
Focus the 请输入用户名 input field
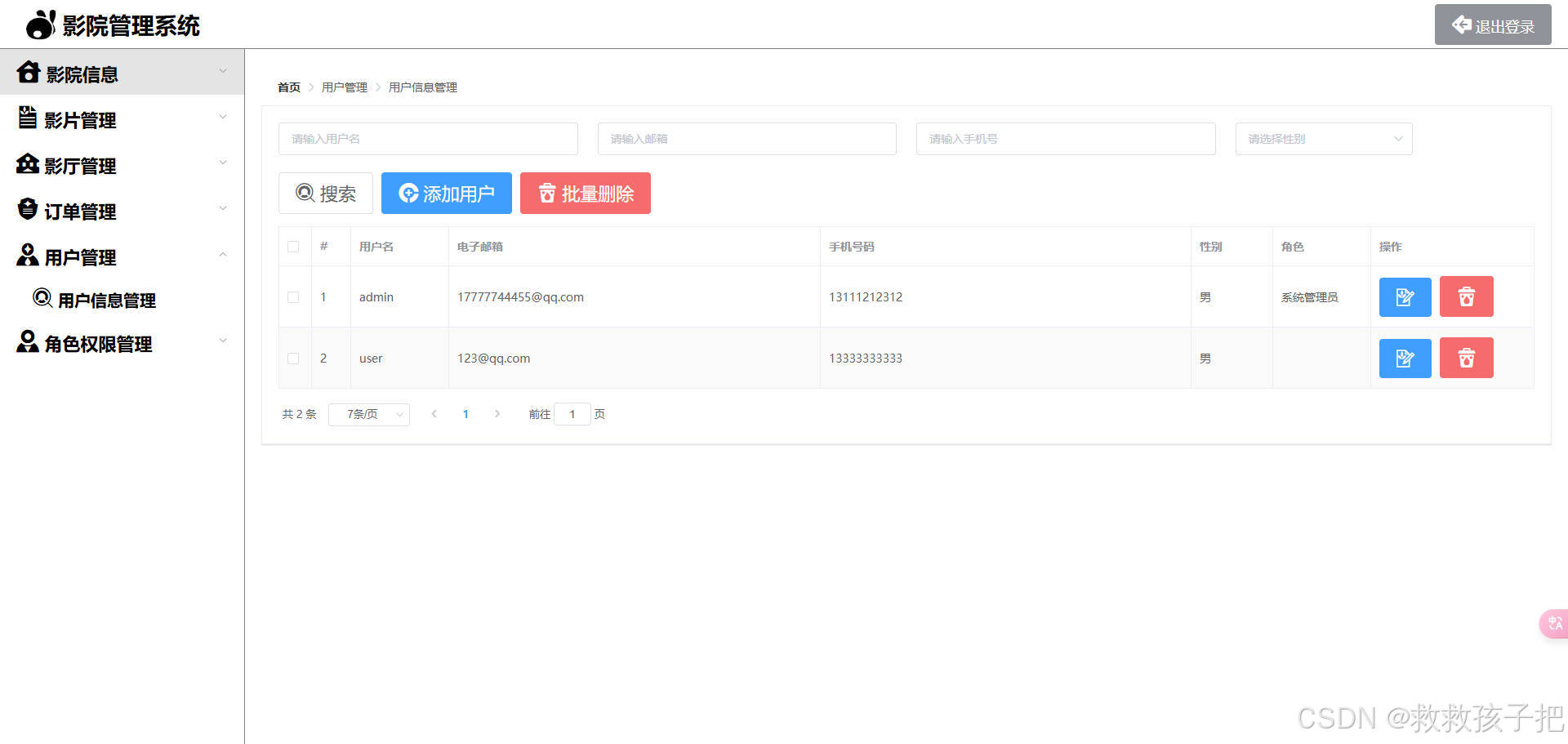tap(428, 139)
